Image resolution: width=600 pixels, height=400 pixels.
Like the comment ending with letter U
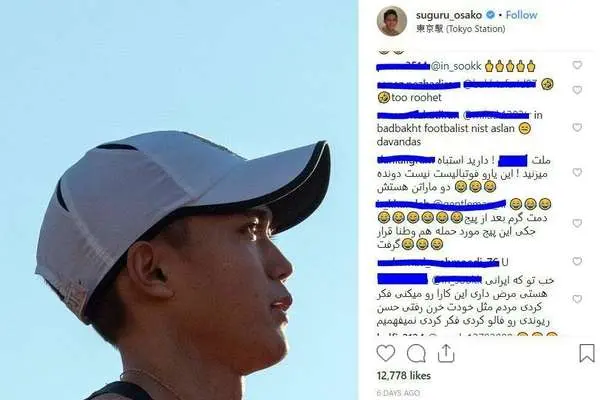click(577, 261)
